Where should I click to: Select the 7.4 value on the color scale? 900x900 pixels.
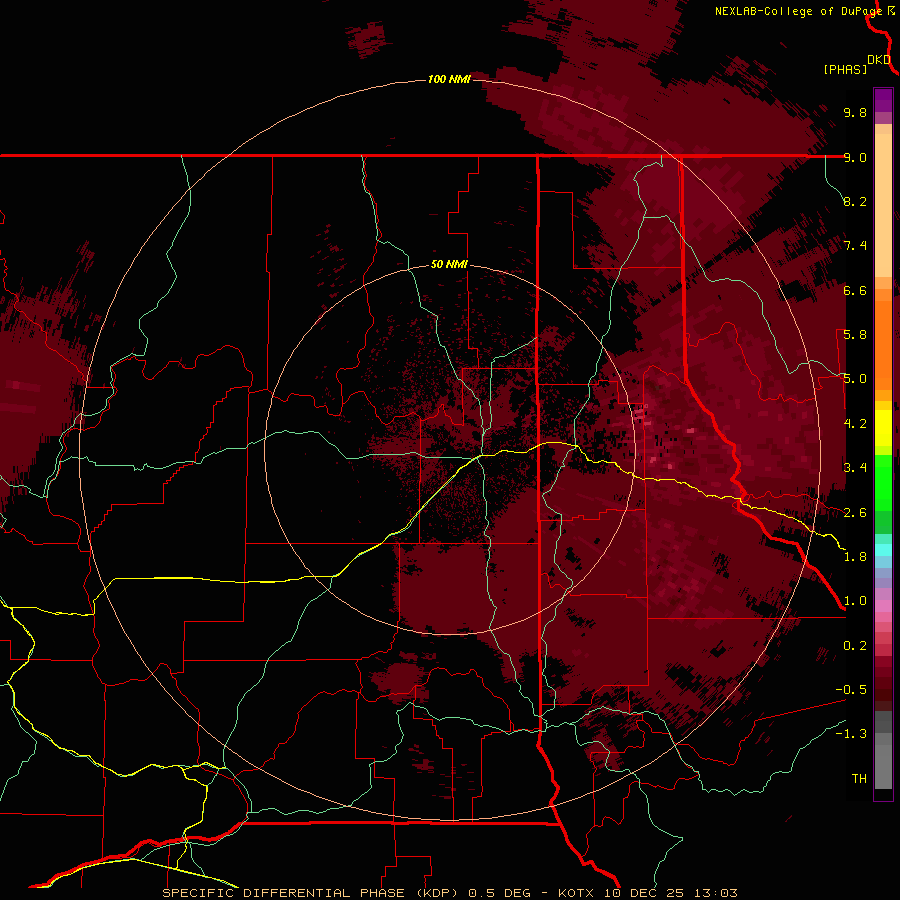click(855, 246)
